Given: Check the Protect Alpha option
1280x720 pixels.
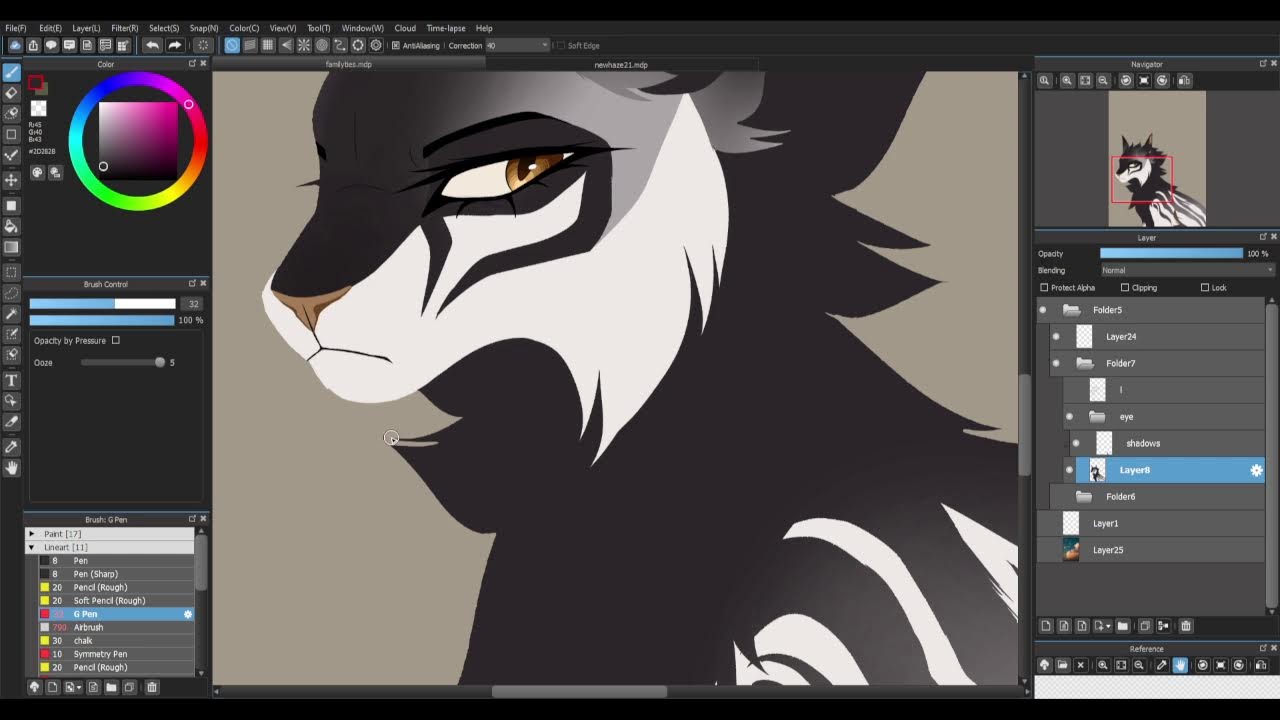Looking at the screenshot, I should click(1044, 288).
